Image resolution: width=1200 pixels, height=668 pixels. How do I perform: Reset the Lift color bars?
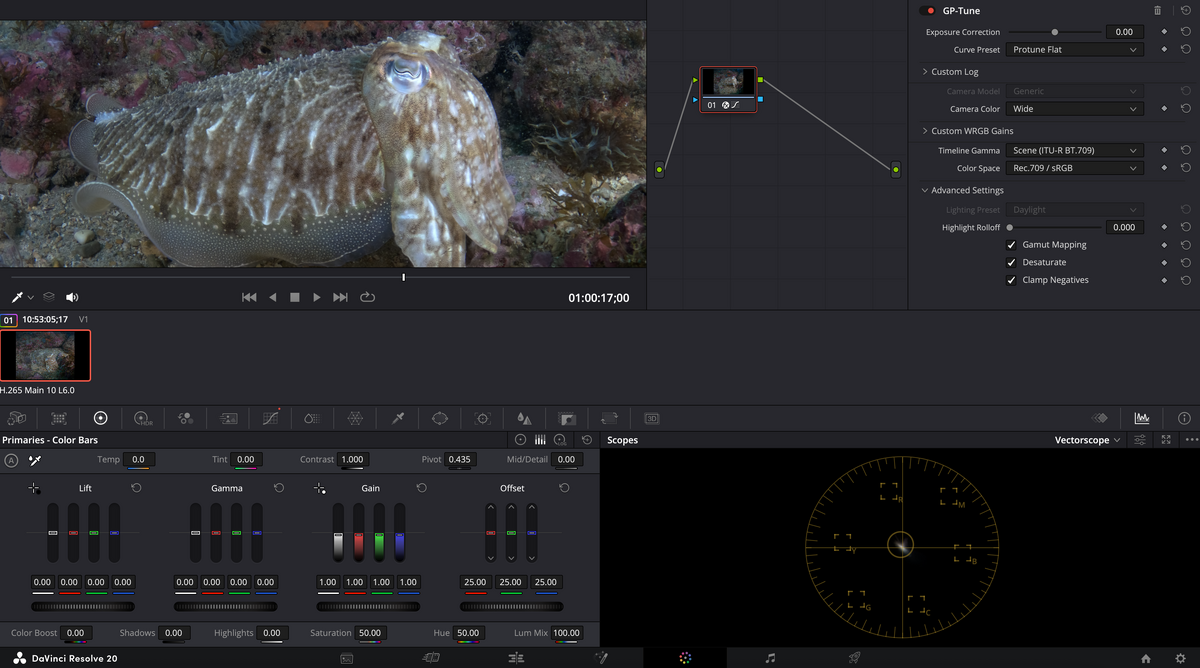[136, 488]
